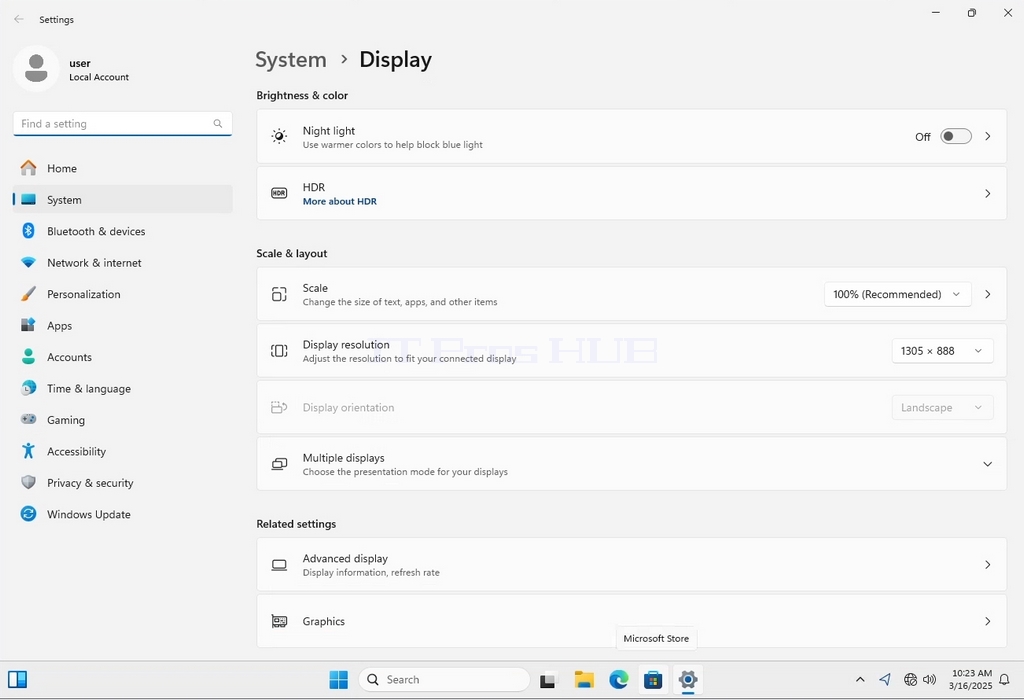Viewport: 1024px width, 700px height.
Task: Click the Windows Update sync icon
Action: 28,514
